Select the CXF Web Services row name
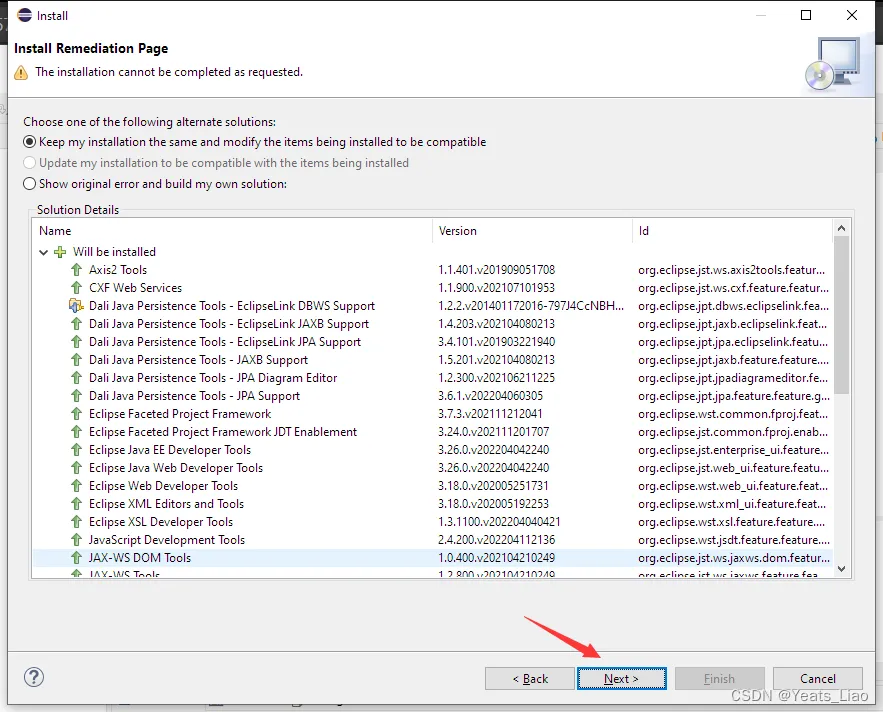 [x=136, y=288]
